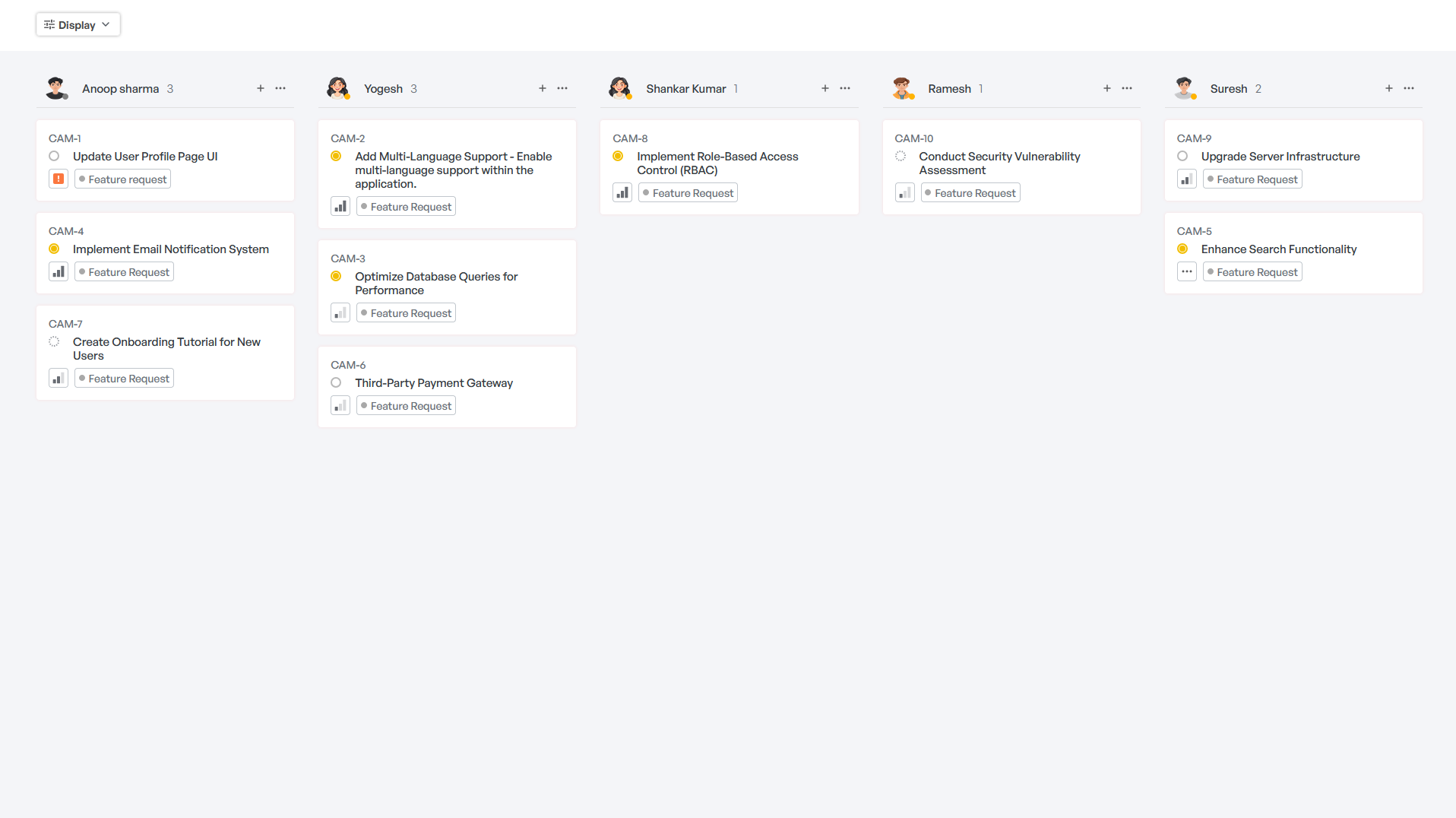The image size is (1456, 818).
Task: Click backlog status circle on CAM-10
Action: click(900, 156)
